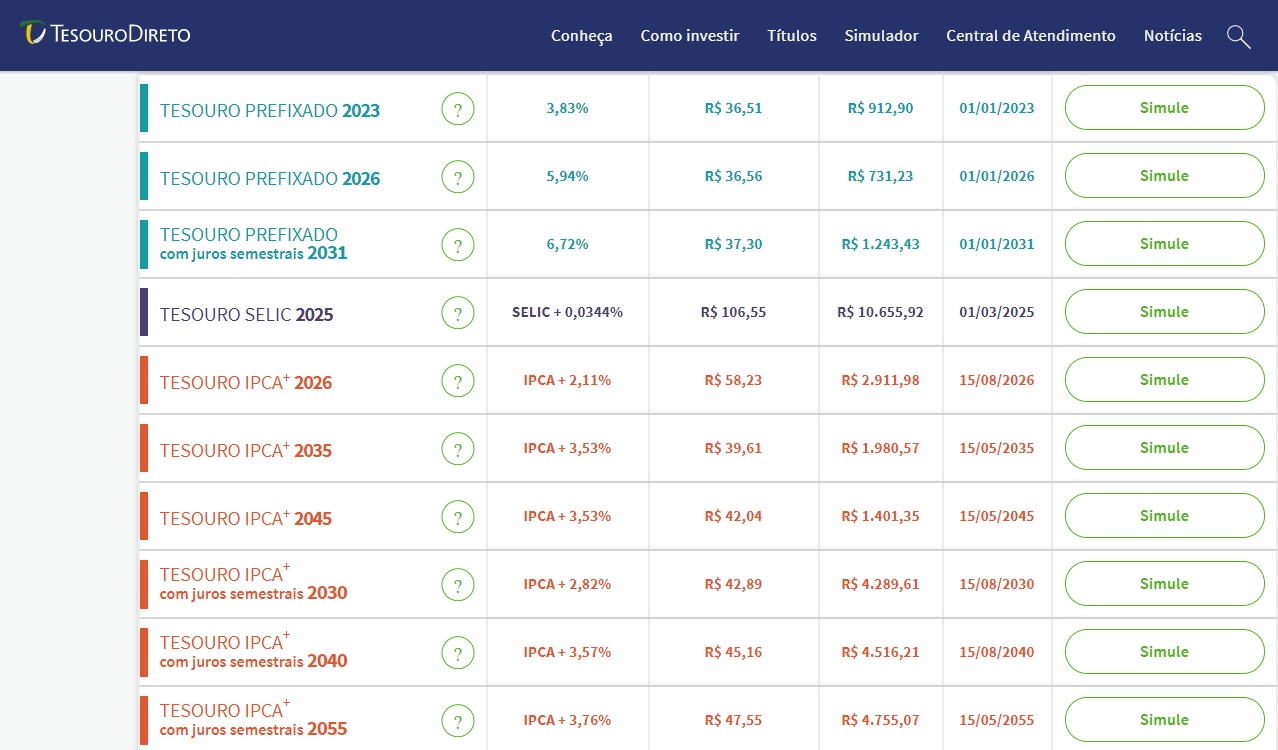This screenshot has height=750, width=1278.
Task: Open help icon for Tesouro IPCA+ 2045
Action: pyautogui.click(x=458, y=517)
